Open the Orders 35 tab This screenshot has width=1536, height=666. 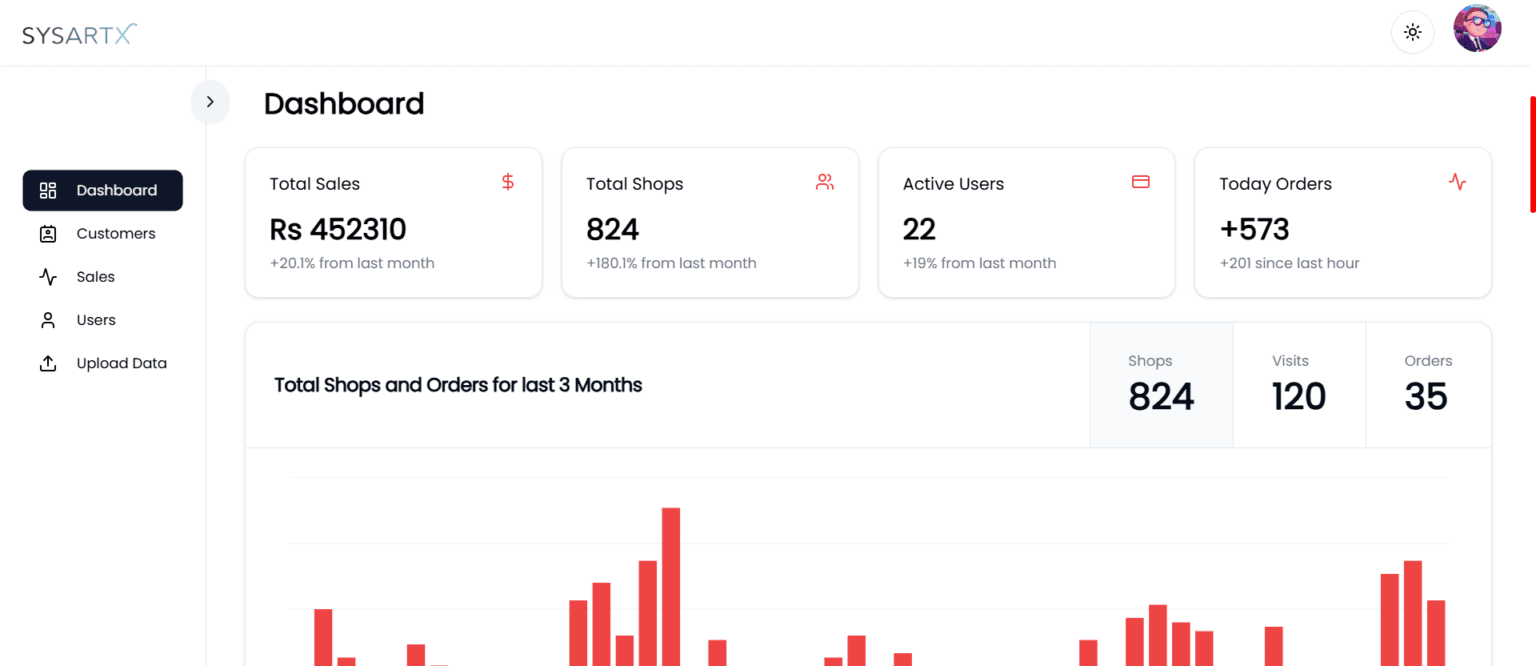click(1427, 384)
